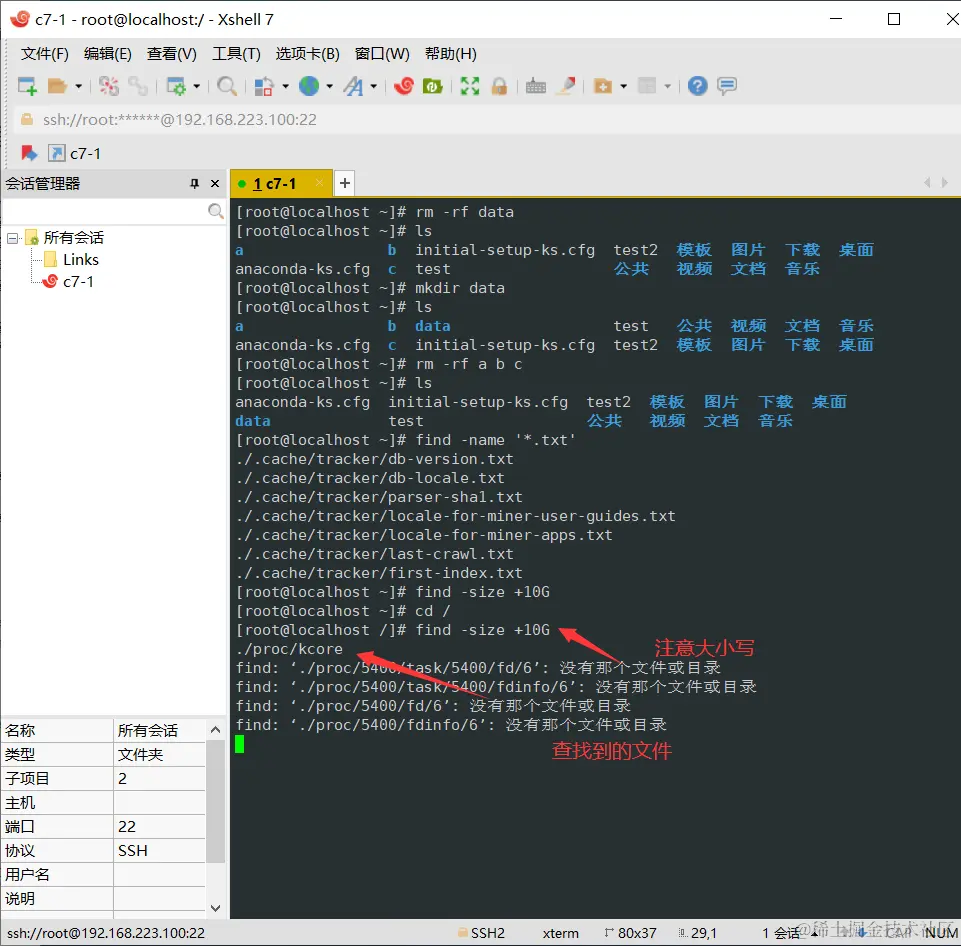Click the Reconnect link icon
The image size is (961, 946).
(x=138, y=86)
